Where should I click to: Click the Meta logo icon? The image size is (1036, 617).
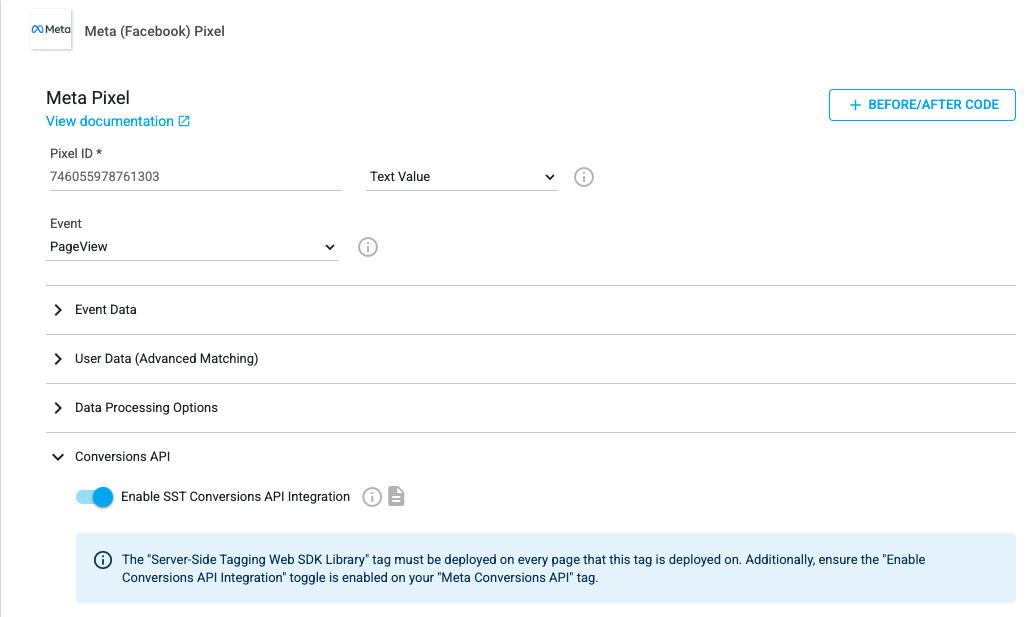pyautogui.click(x=51, y=30)
